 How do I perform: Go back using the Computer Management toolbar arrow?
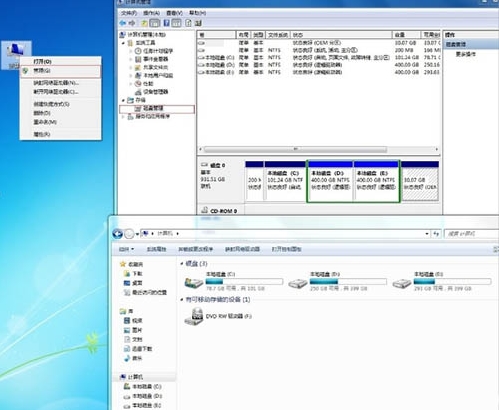pyautogui.click(x=122, y=23)
